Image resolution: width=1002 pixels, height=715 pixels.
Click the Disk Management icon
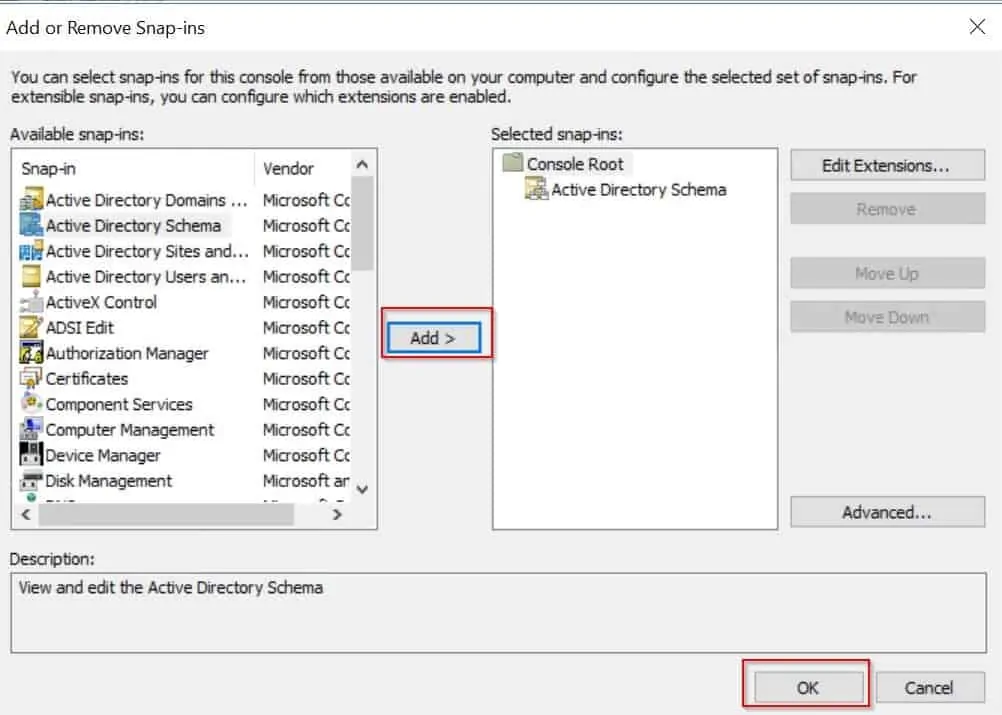(31, 481)
